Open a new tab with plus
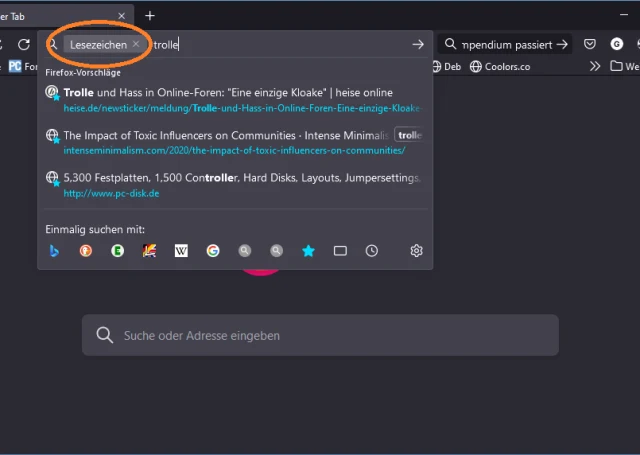The width and height of the screenshot is (640, 455). (150, 16)
